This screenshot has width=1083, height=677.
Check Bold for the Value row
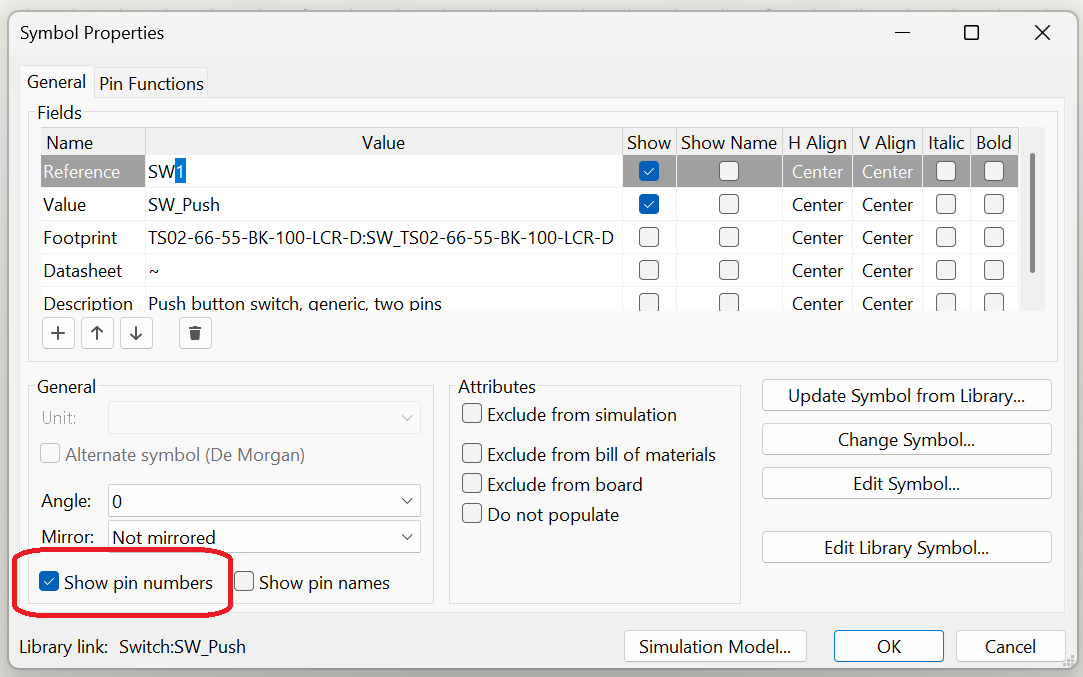(x=993, y=205)
